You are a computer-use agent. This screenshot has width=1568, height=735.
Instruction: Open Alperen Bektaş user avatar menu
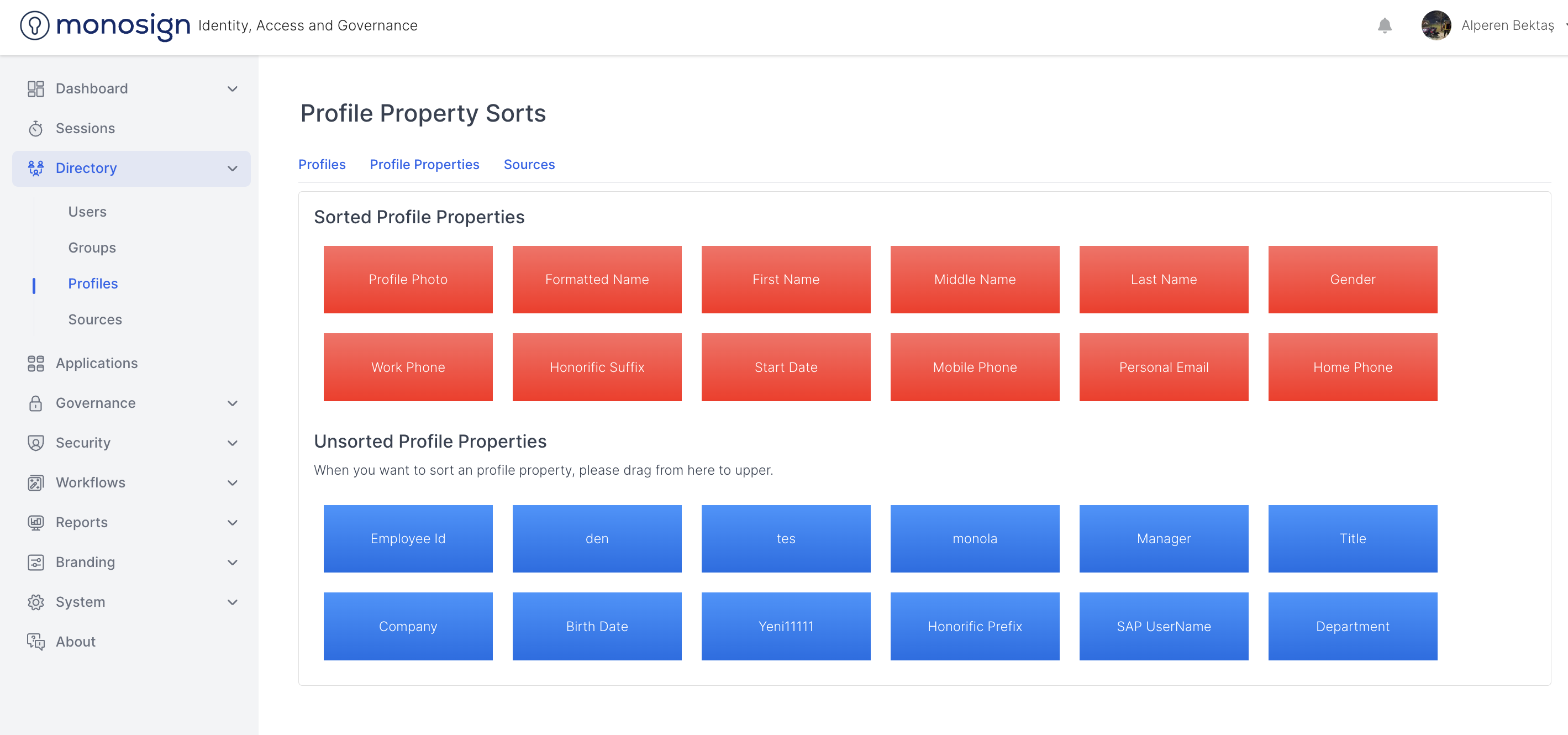[1435, 25]
